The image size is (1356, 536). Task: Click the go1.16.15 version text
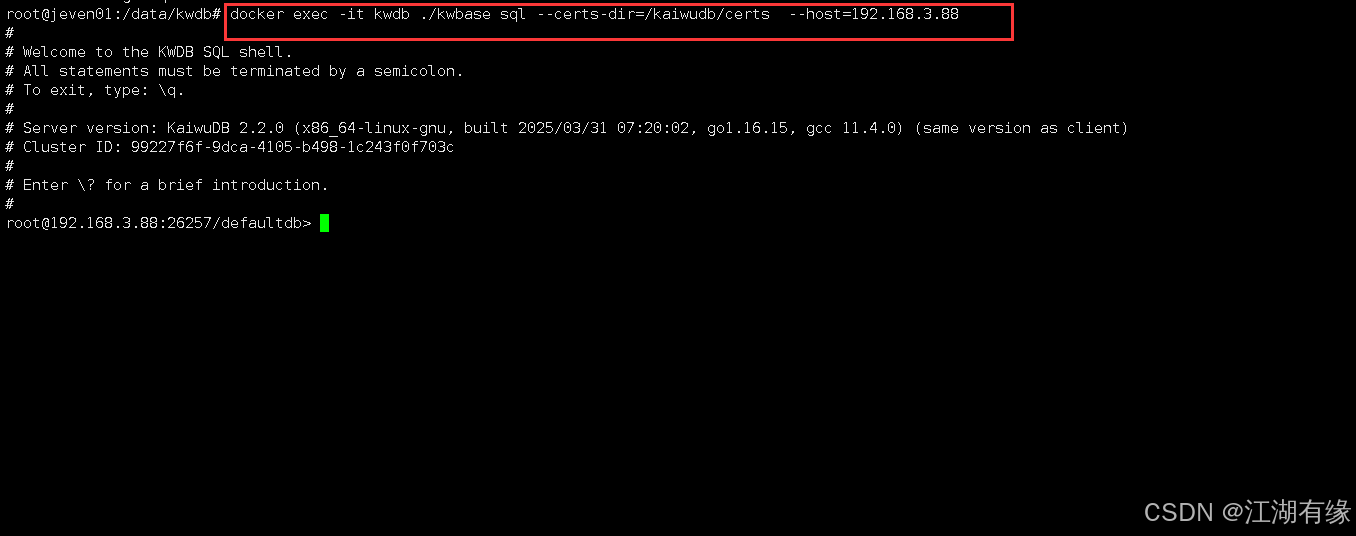(747, 128)
